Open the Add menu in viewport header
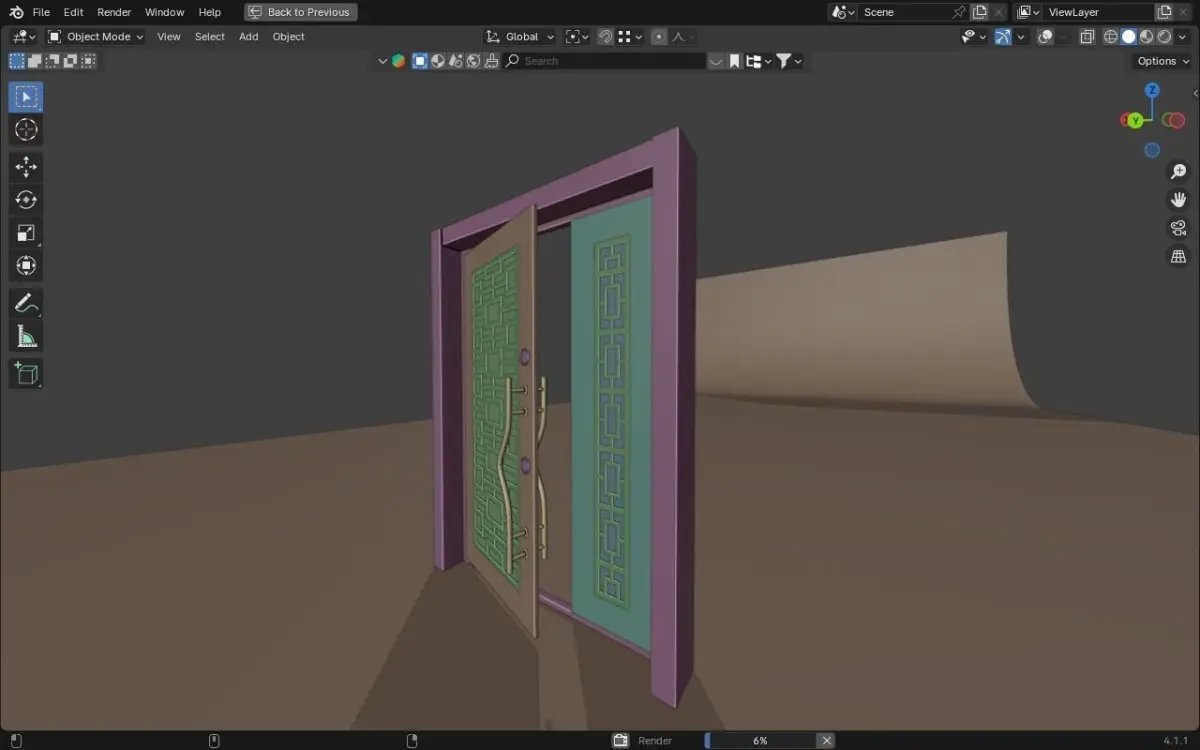 coord(248,37)
